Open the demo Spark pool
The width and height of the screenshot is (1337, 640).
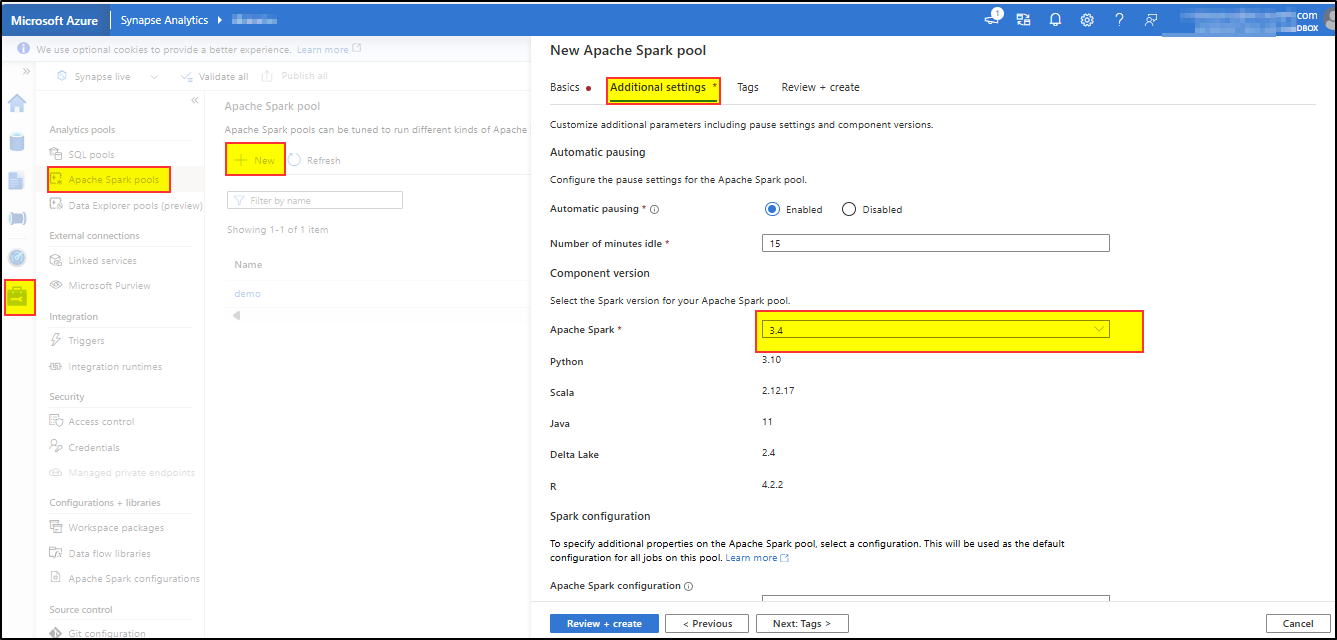coord(247,293)
